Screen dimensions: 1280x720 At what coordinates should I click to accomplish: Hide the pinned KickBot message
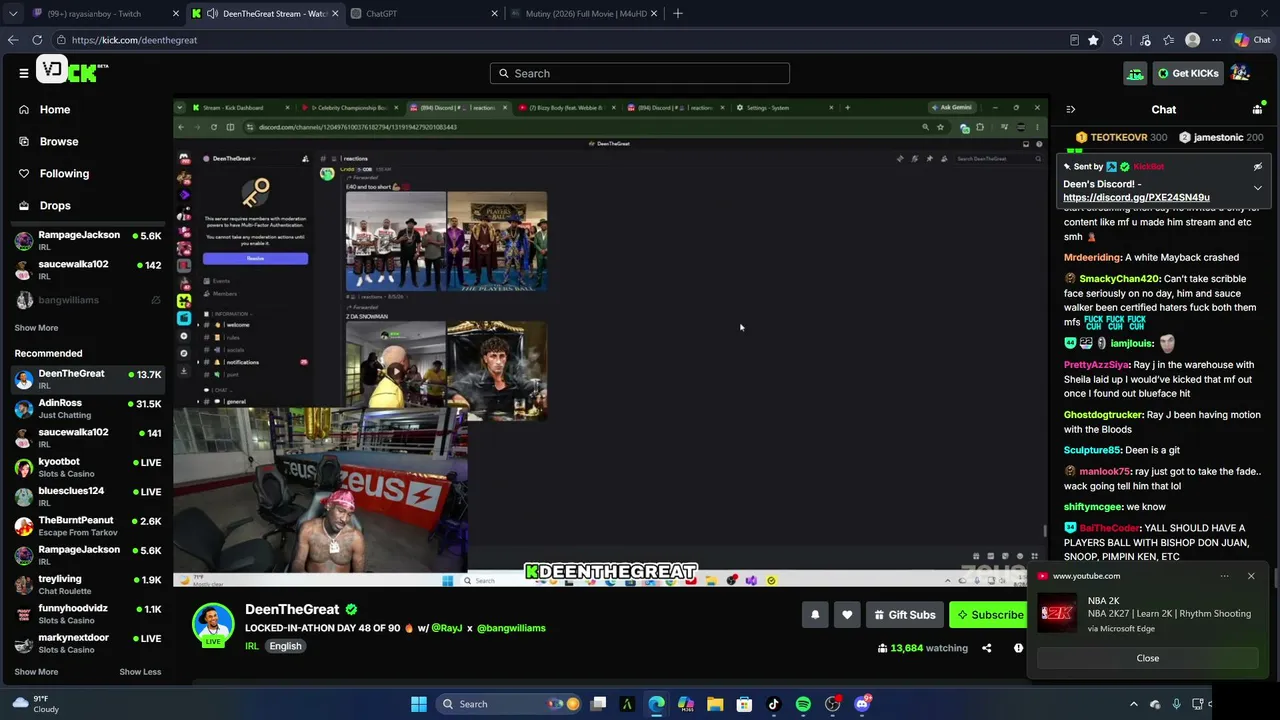coord(1257,167)
